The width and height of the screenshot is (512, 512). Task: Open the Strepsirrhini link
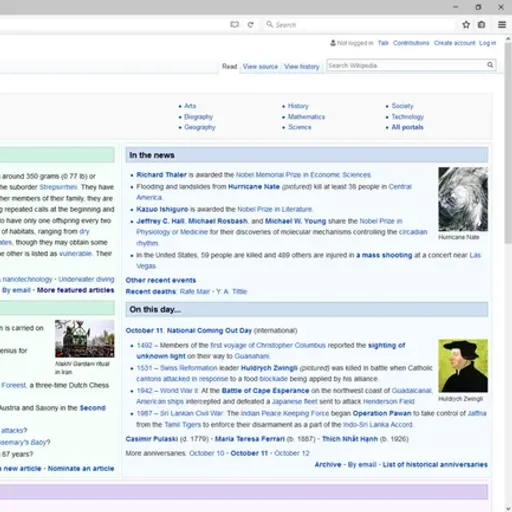click(58, 187)
